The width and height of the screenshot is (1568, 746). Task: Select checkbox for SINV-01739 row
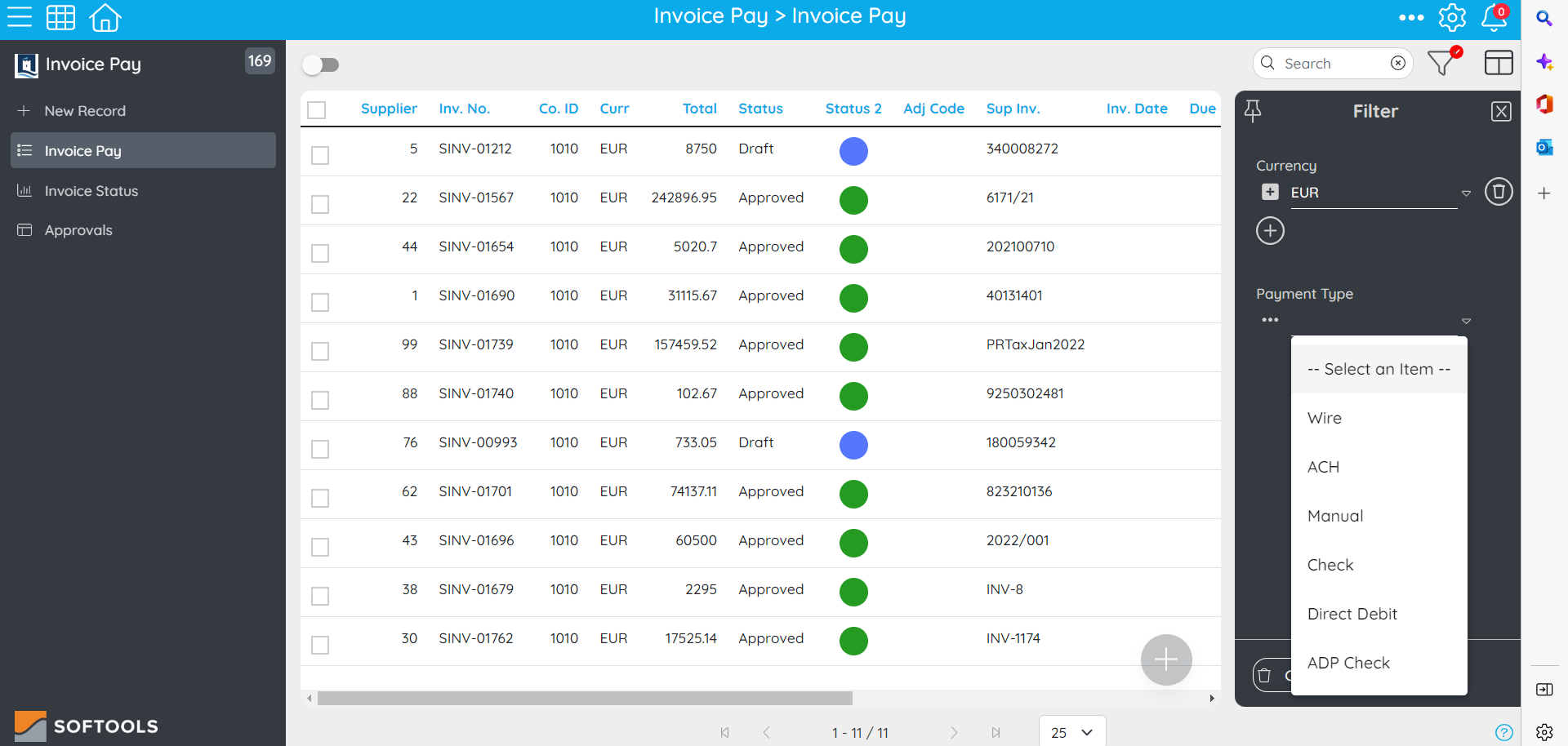click(x=320, y=351)
